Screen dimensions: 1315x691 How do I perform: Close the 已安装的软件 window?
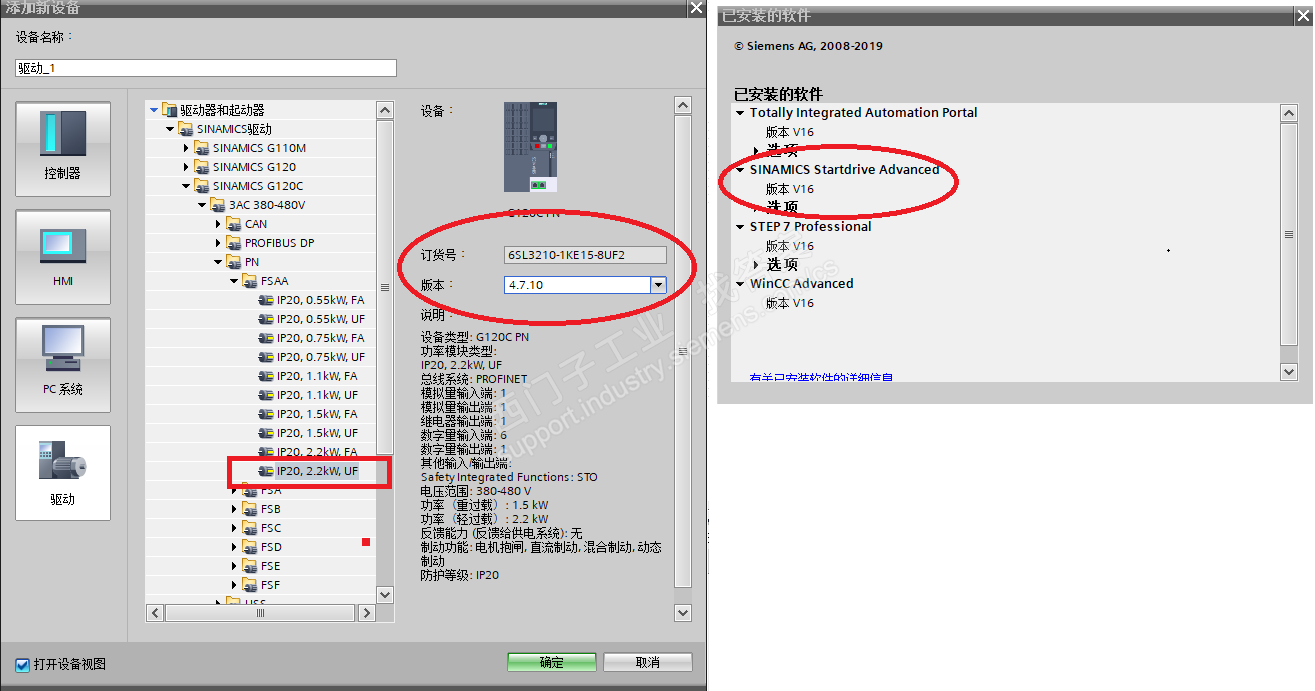(x=1302, y=15)
